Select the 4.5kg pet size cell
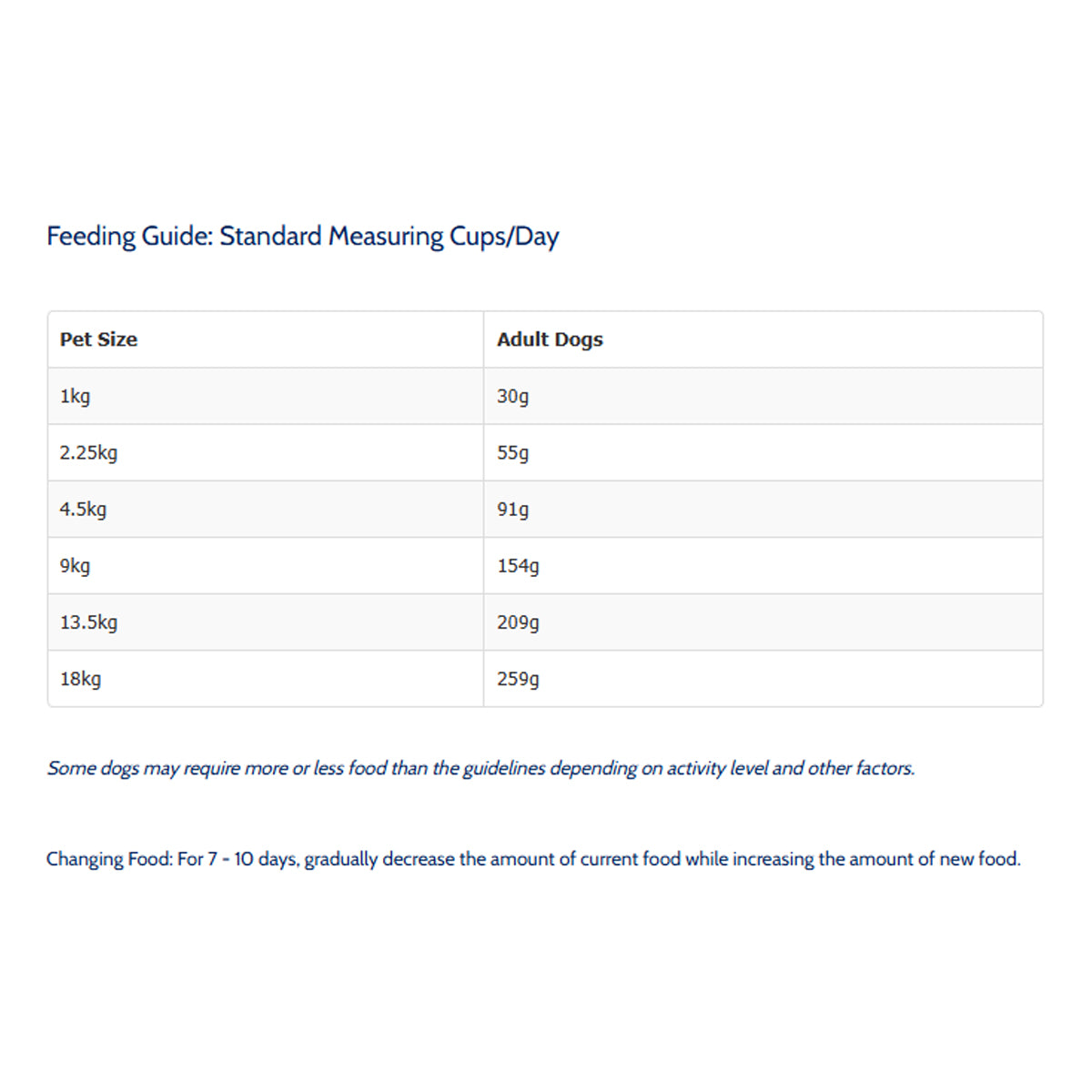 (83, 509)
